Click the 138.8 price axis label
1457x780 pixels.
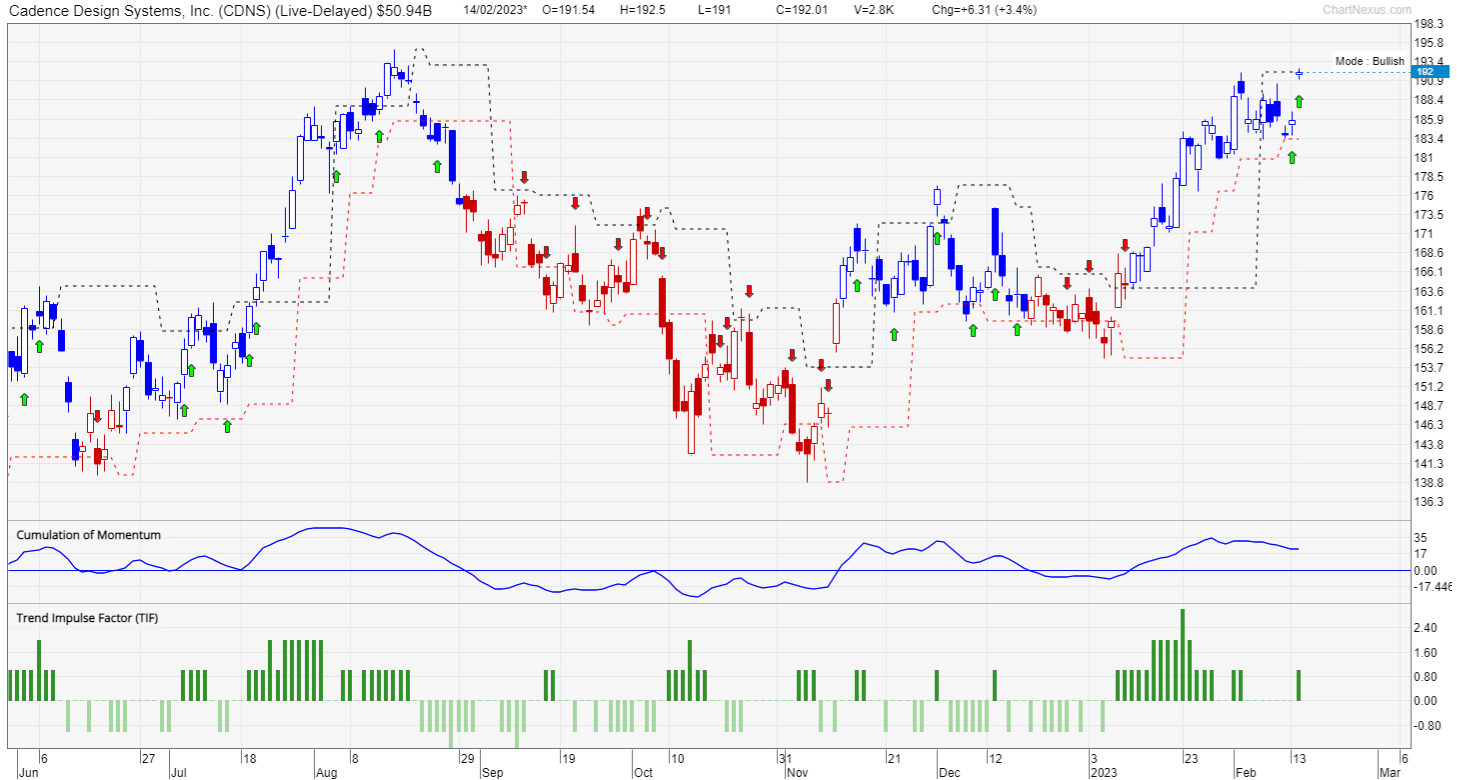pos(1429,483)
